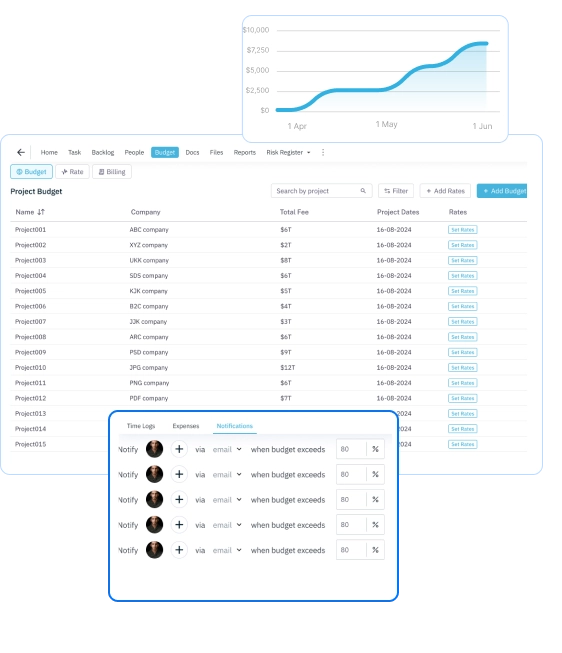This screenshot has width=562, height=653.
Task: Click Set Rates for Project002
Action: (x=462, y=245)
